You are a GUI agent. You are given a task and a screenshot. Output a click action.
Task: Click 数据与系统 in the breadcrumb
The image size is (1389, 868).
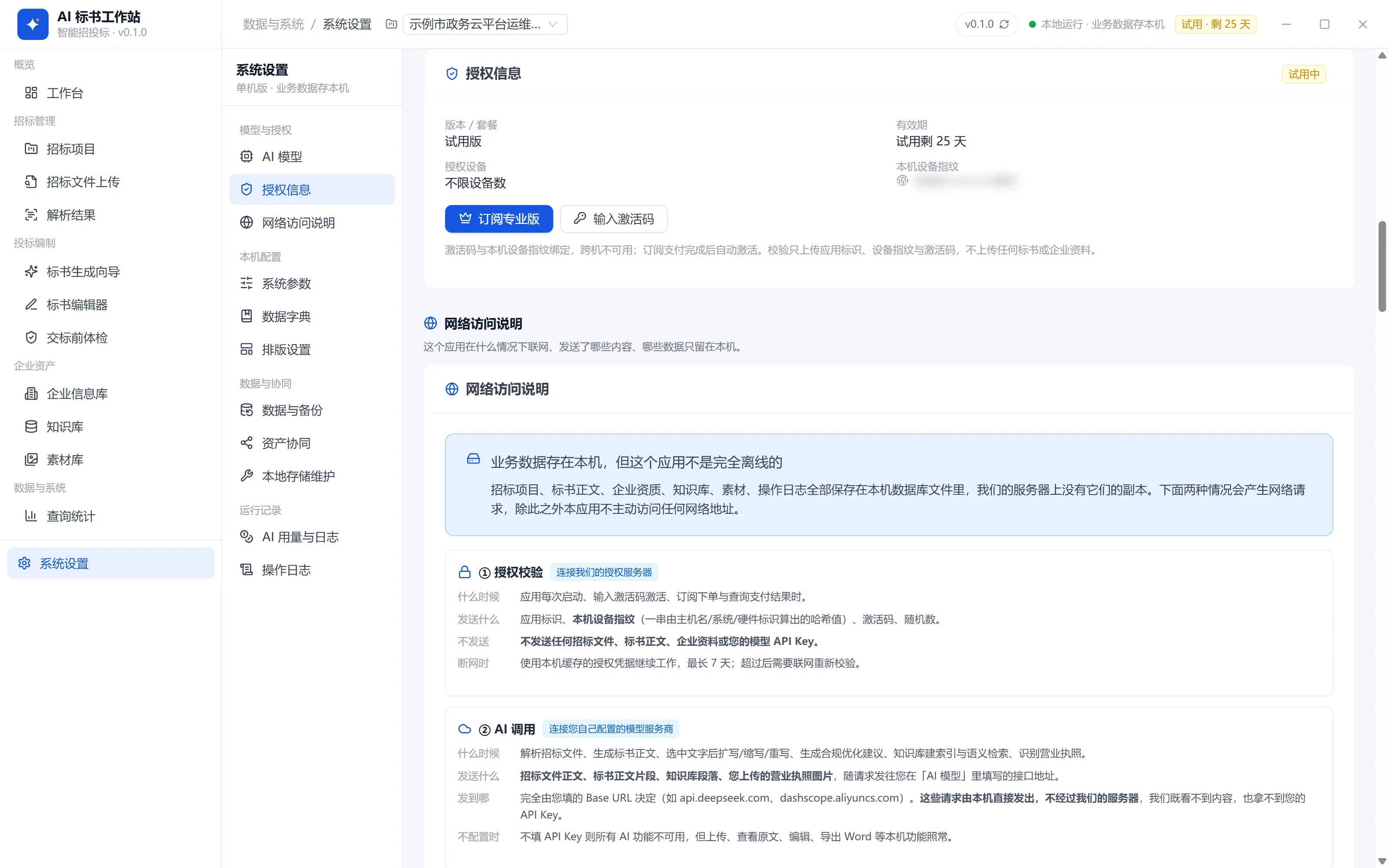click(273, 24)
